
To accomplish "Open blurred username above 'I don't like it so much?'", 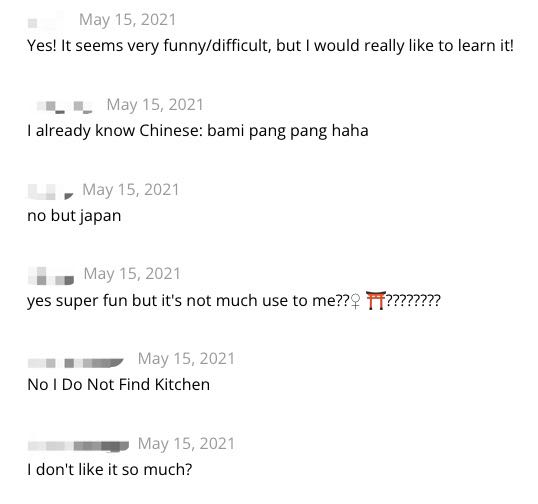I will click(x=78, y=445).
